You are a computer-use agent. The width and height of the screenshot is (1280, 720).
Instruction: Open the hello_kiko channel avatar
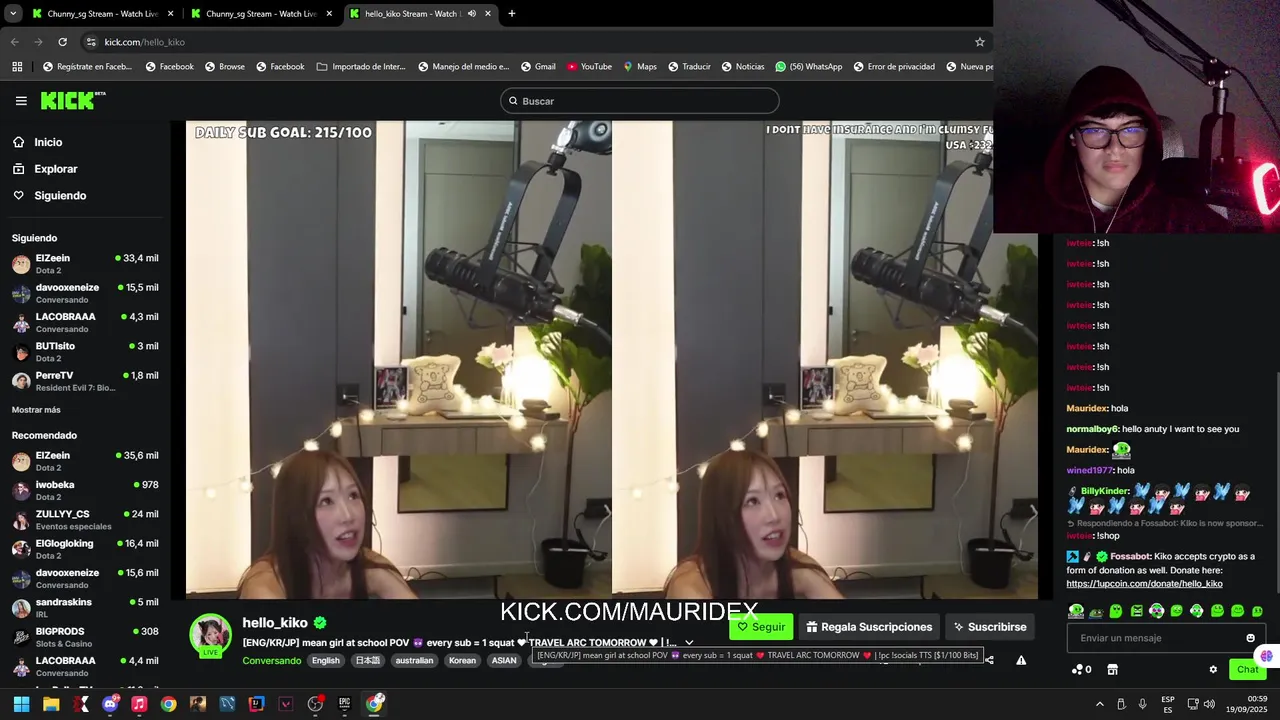pos(211,635)
